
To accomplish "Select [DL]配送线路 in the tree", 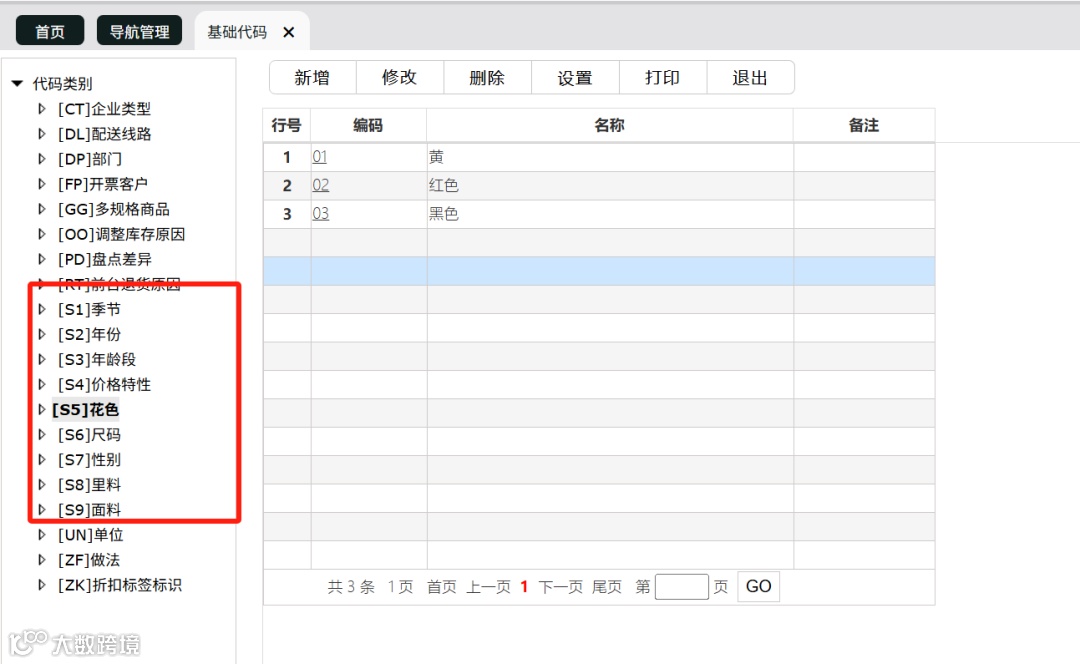I will 104,134.
